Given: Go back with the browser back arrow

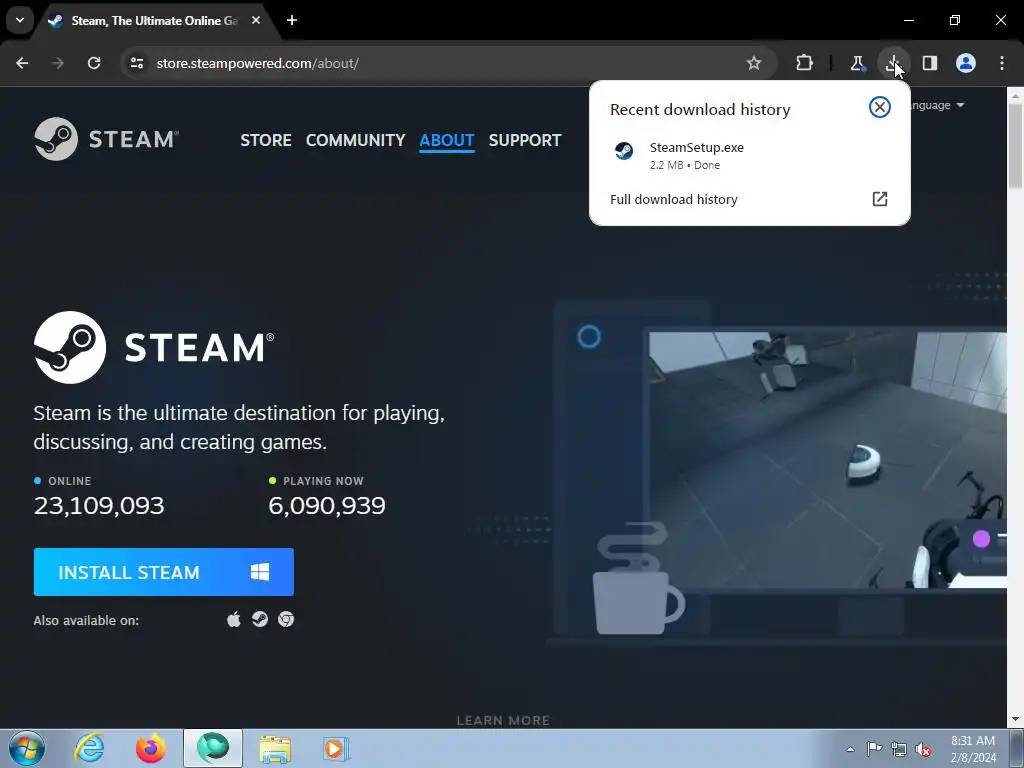Looking at the screenshot, I should coord(22,63).
